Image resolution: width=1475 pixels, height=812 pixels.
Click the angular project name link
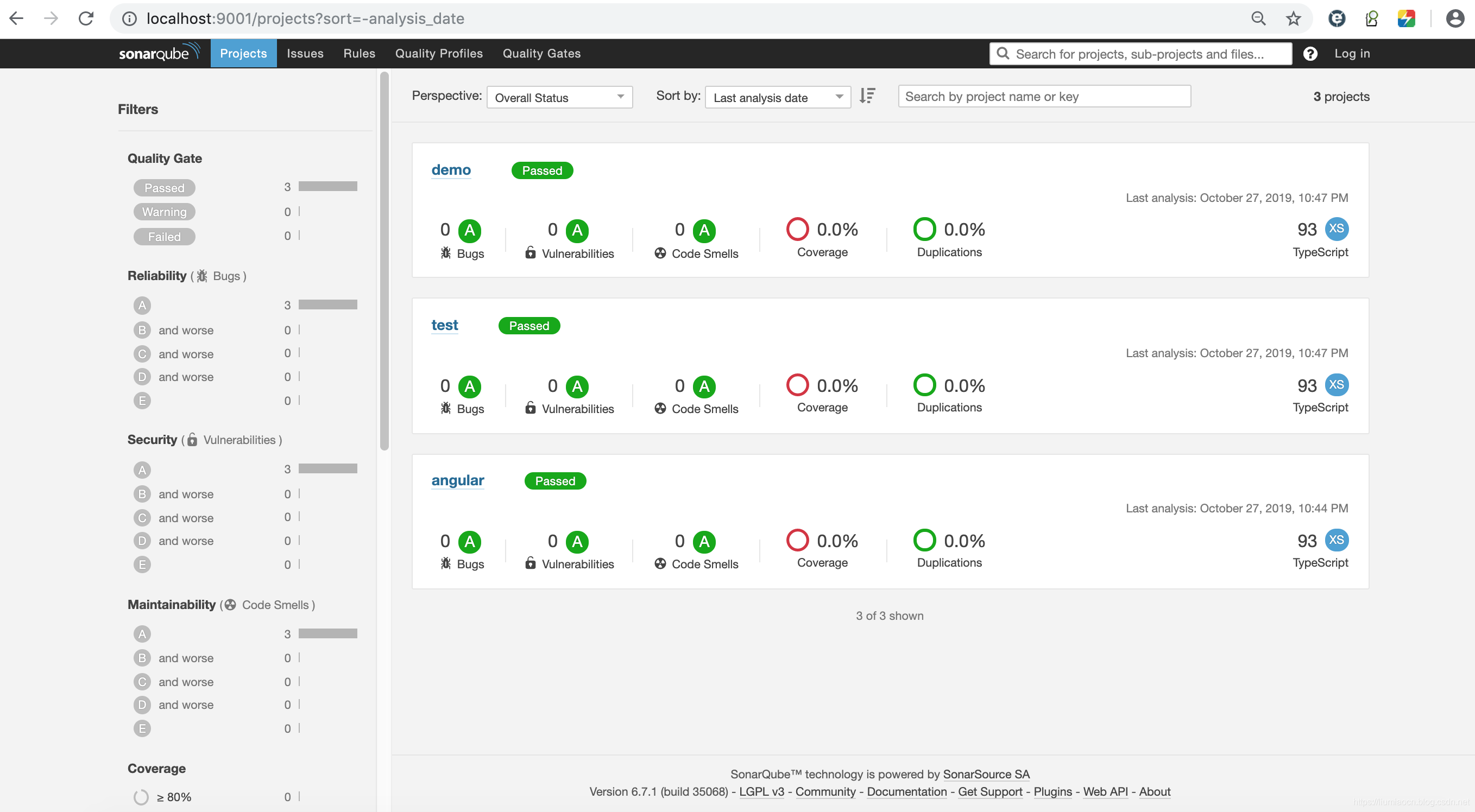(x=458, y=481)
